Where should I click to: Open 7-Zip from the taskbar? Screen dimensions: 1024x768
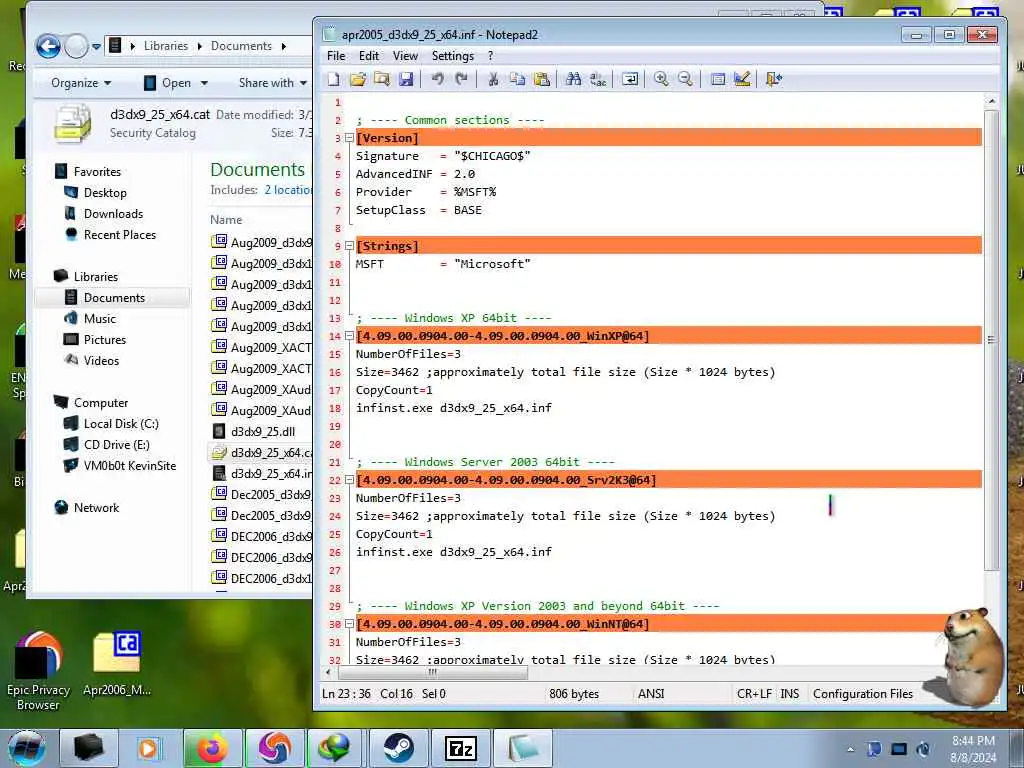point(460,748)
